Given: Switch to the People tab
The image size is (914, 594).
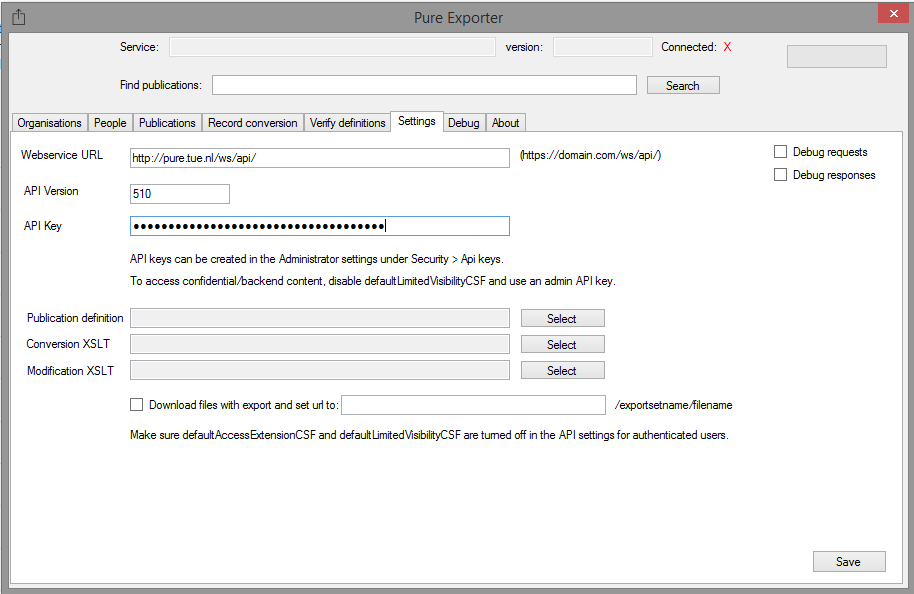Looking at the screenshot, I should click(x=110, y=123).
